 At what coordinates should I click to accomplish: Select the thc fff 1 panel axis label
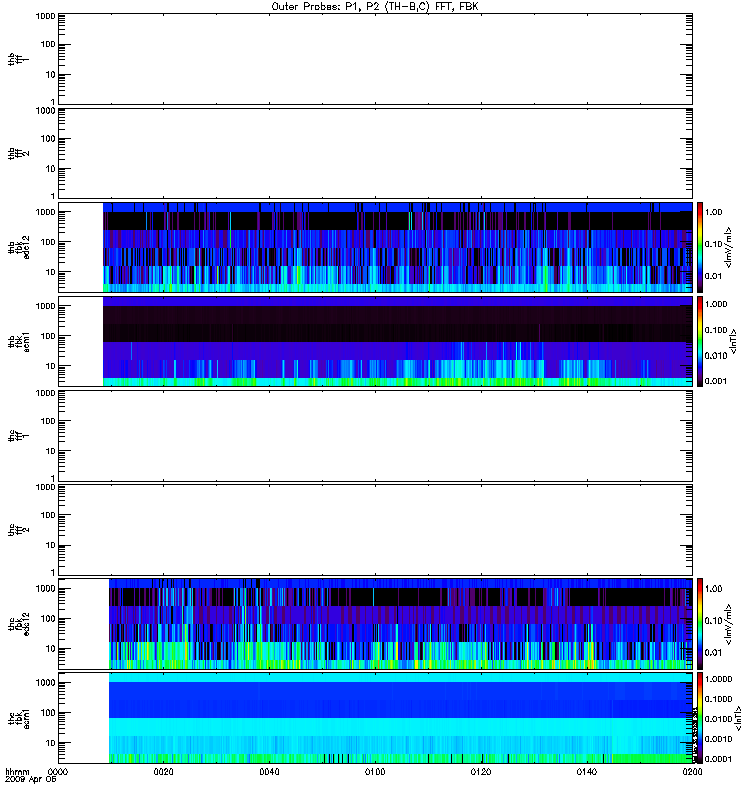pos(18,436)
